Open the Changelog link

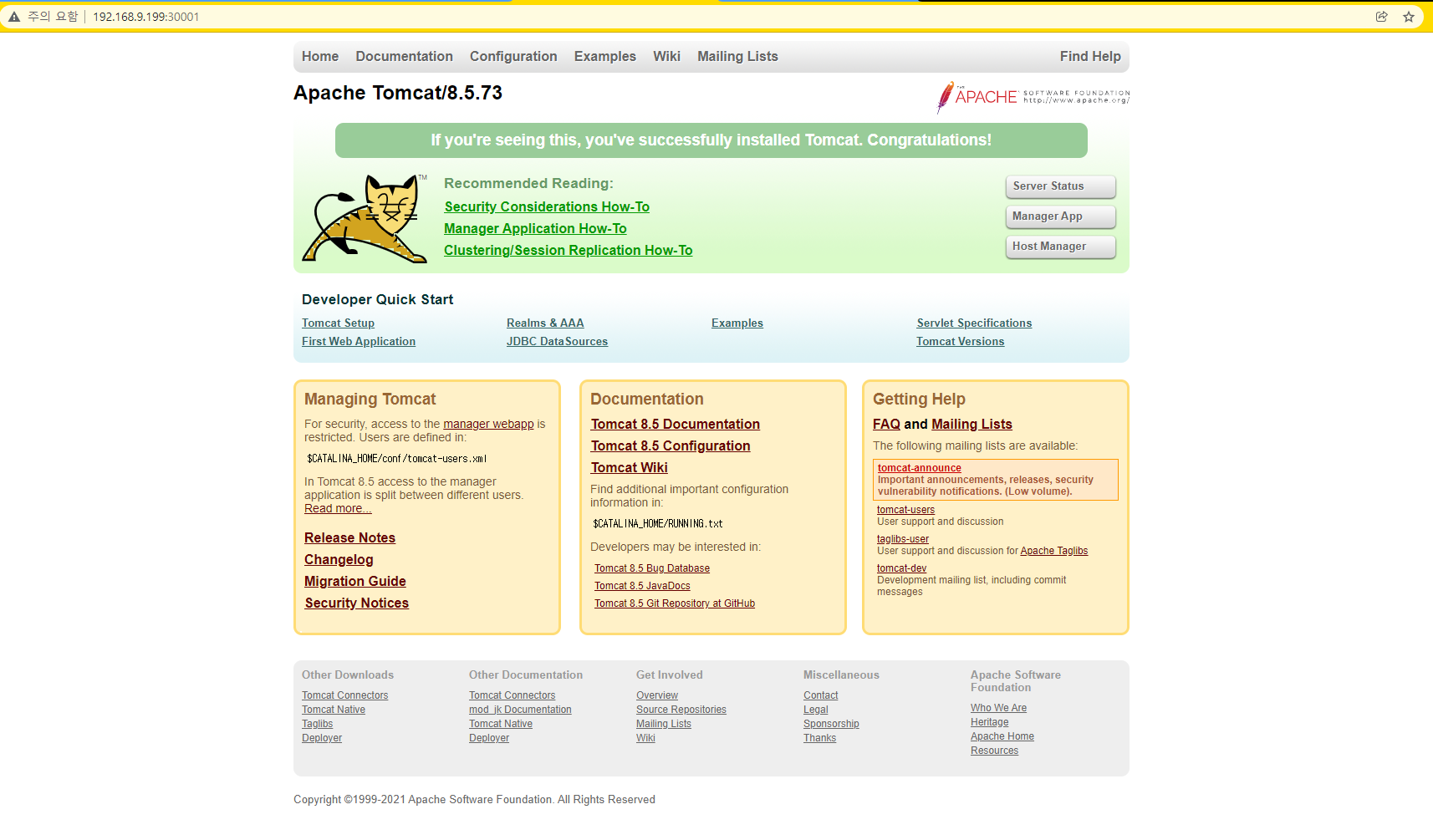(339, 560)
